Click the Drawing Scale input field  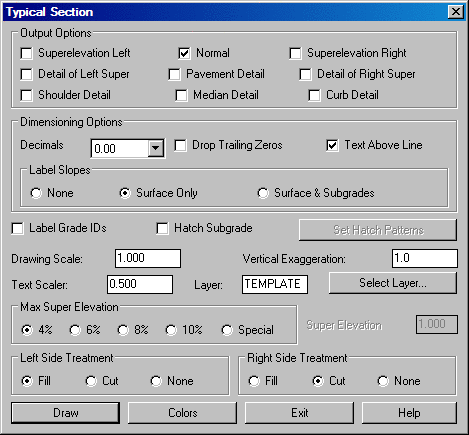pos(148,258)
